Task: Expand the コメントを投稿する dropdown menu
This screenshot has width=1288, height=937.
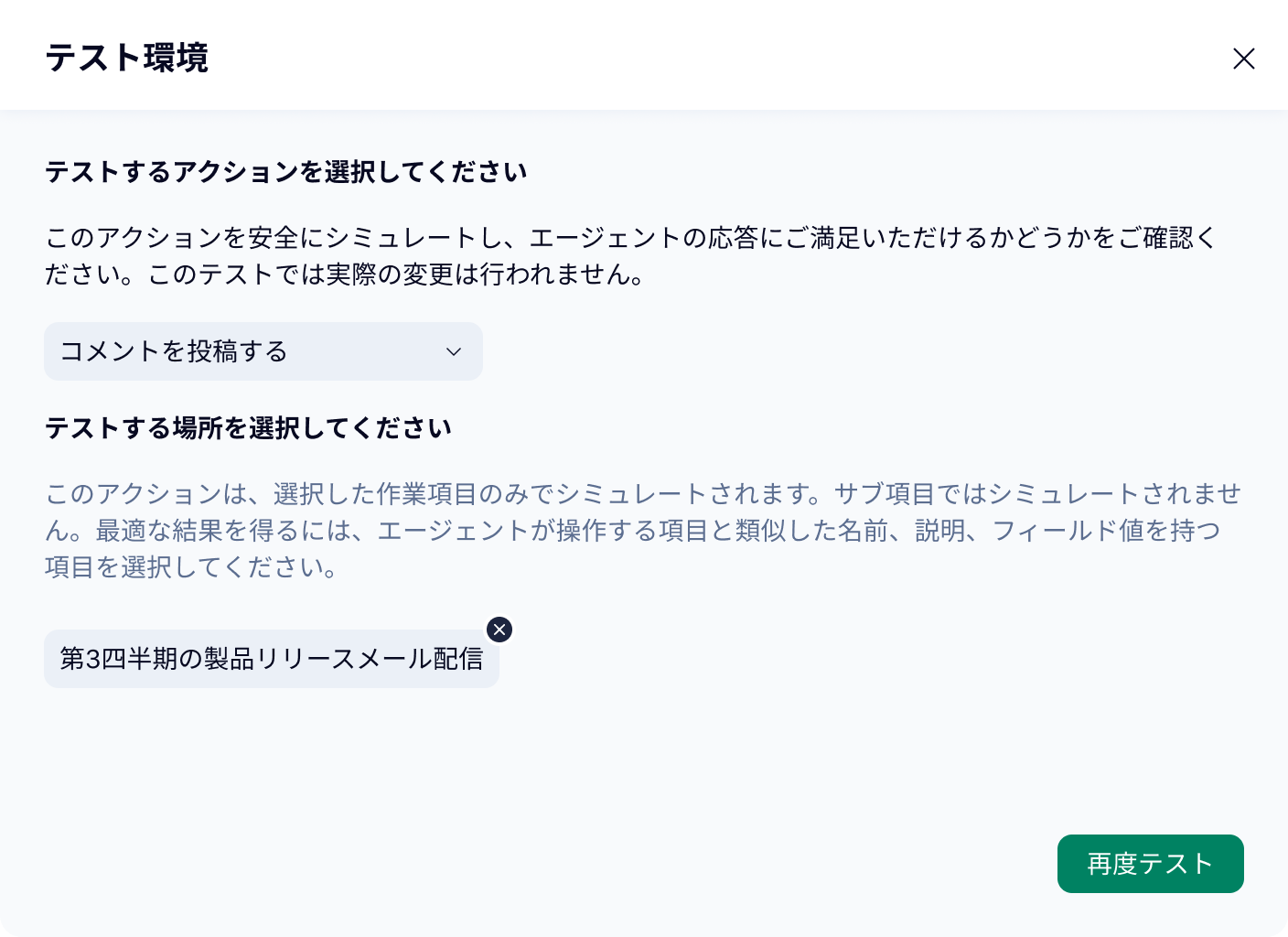Action: (263, 351)
